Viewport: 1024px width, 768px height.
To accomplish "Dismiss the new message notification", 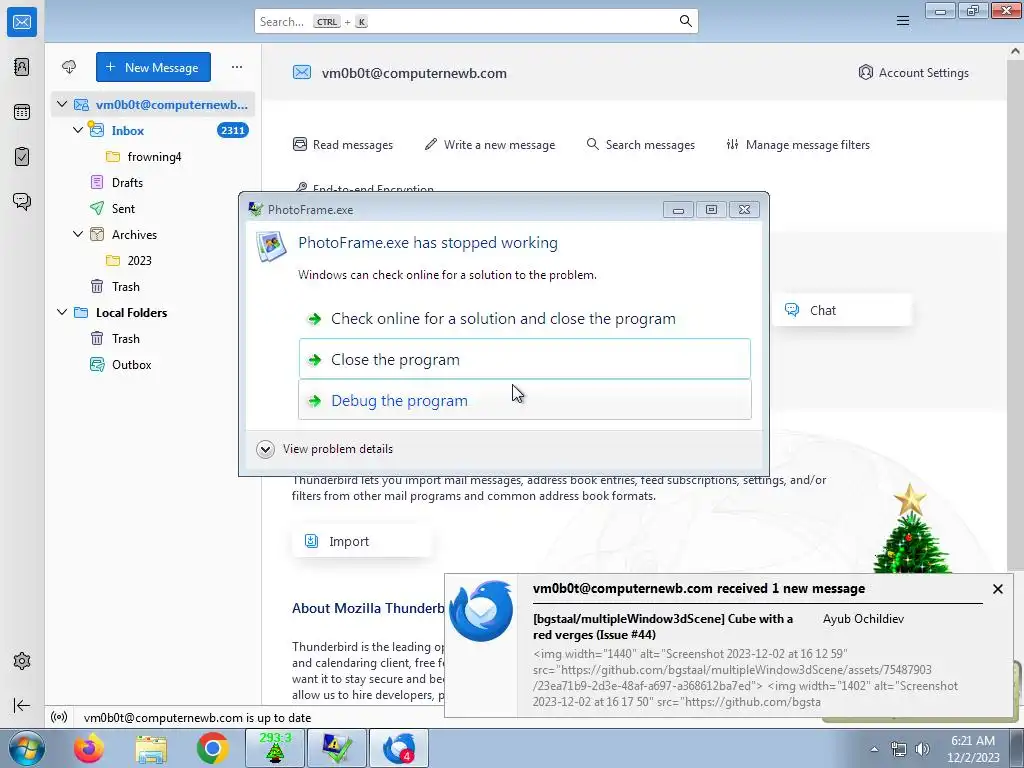I will [997, 588].
